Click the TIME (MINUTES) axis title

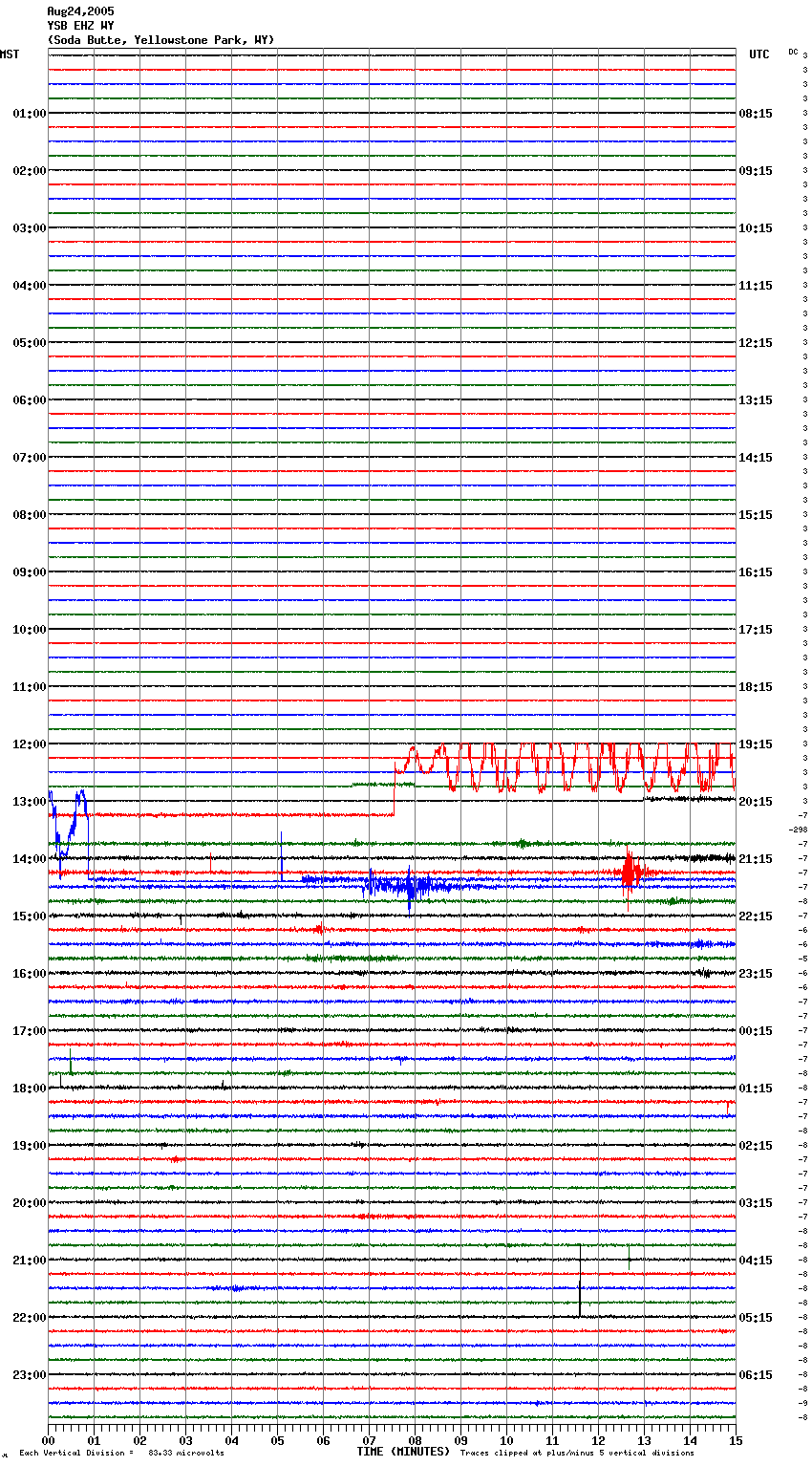(403, 1452)
